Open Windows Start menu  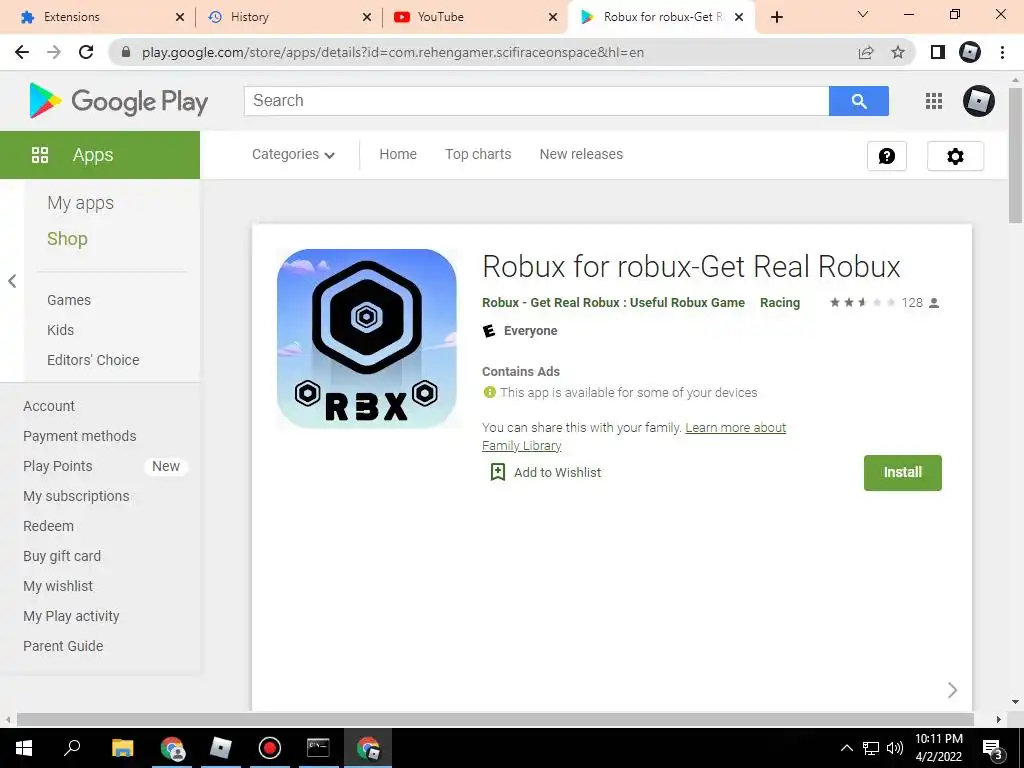[24, 748]
